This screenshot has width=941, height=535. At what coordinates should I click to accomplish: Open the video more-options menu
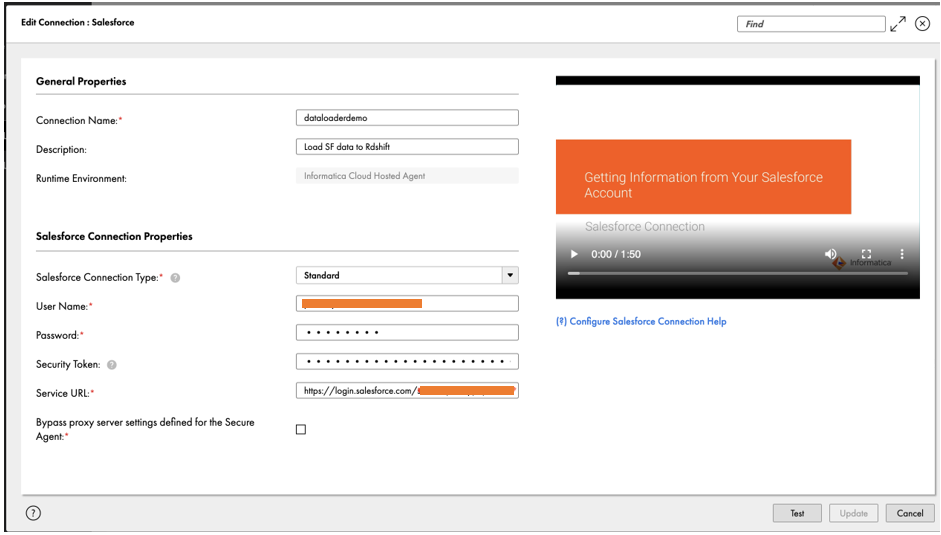(x=901, y=254)
